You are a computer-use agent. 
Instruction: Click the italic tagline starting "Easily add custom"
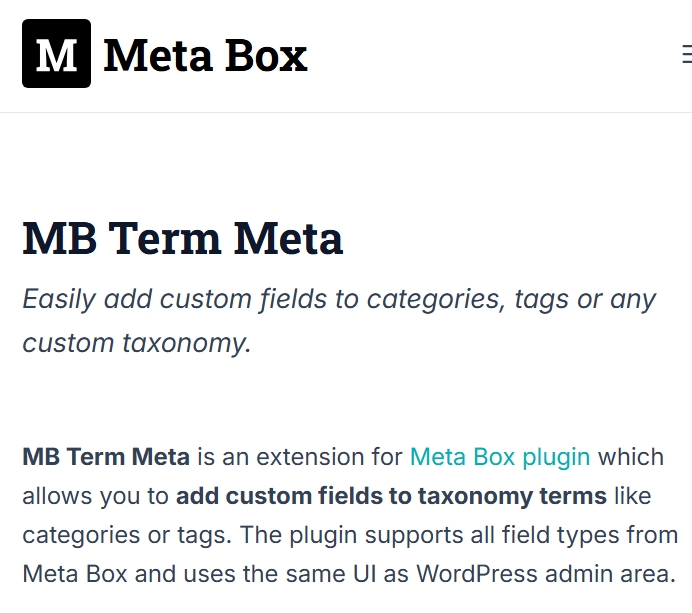(339, 321)
